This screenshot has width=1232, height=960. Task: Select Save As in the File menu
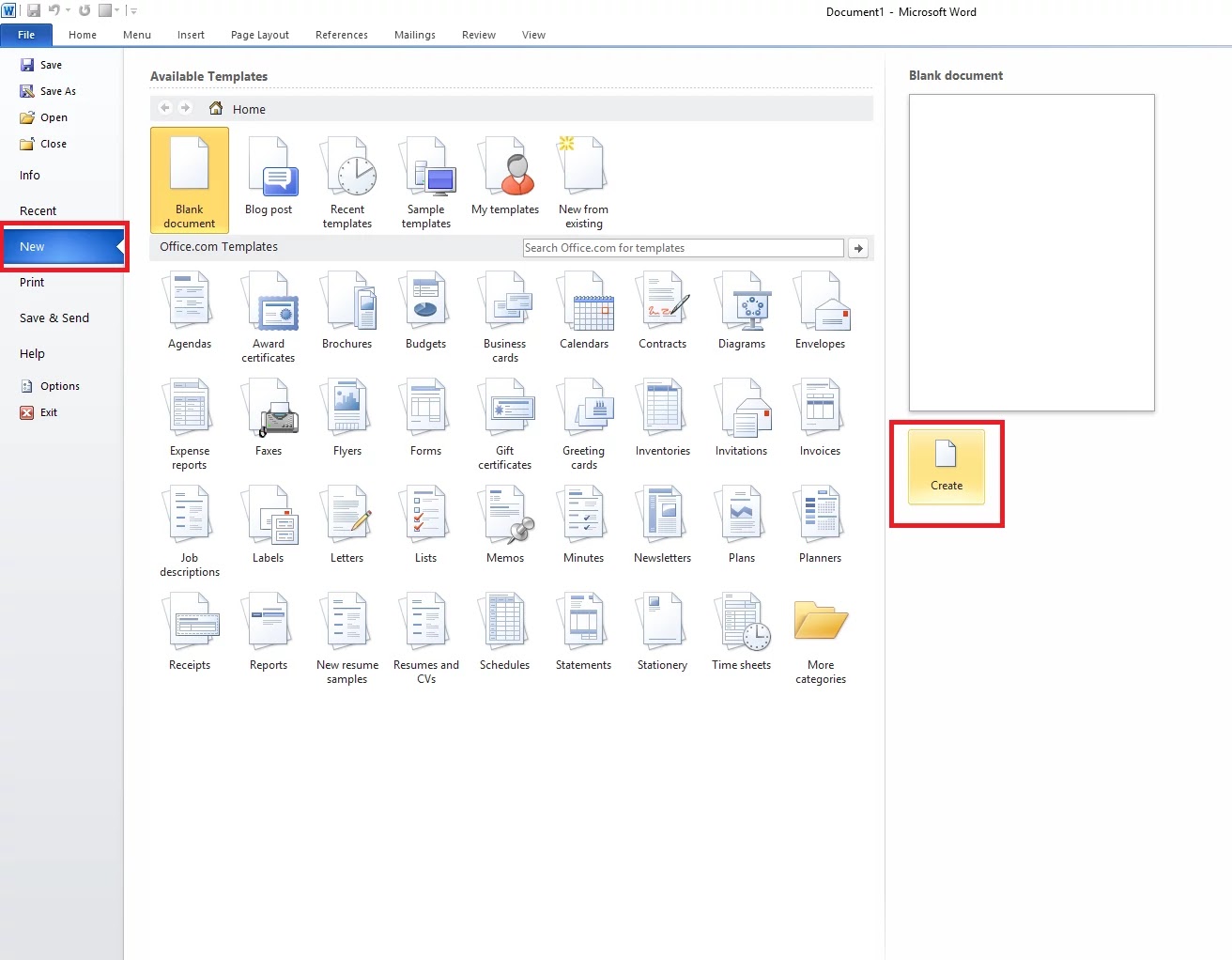click(x=48, y=91)
